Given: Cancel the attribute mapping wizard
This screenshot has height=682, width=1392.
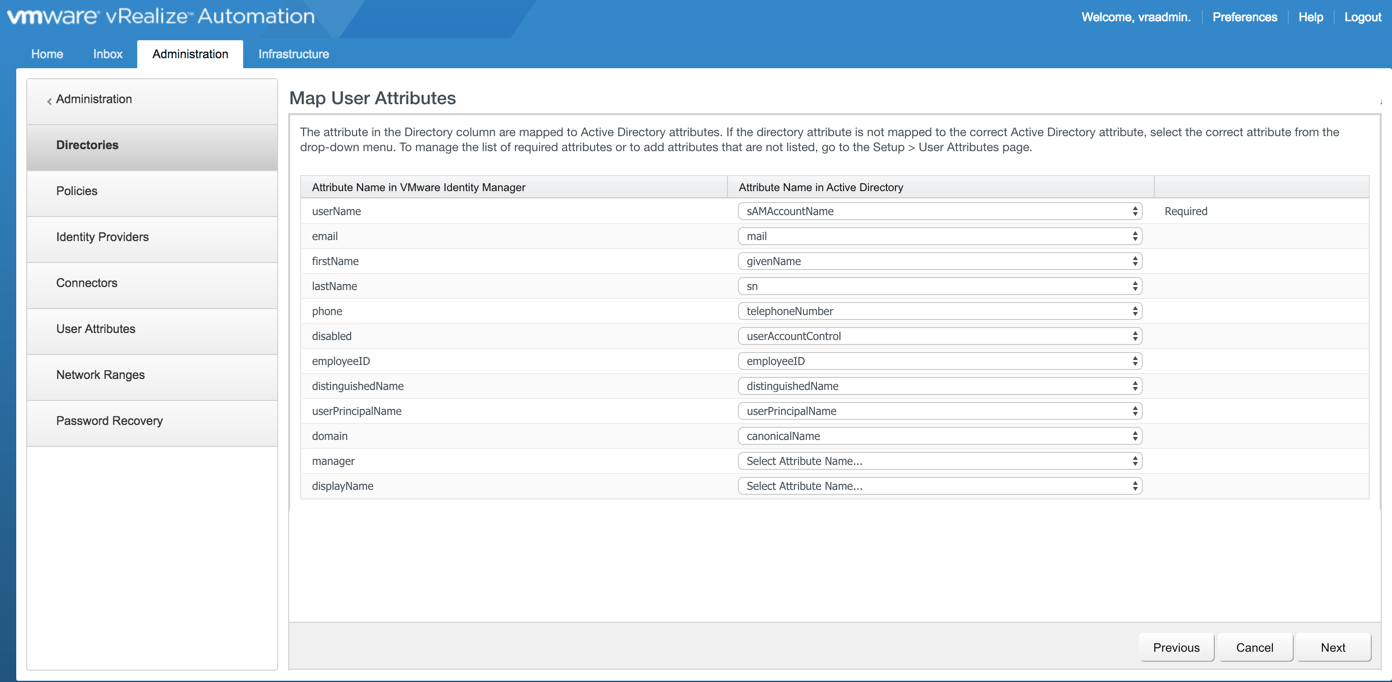Looking at the screenshot, I should 1254,647.
